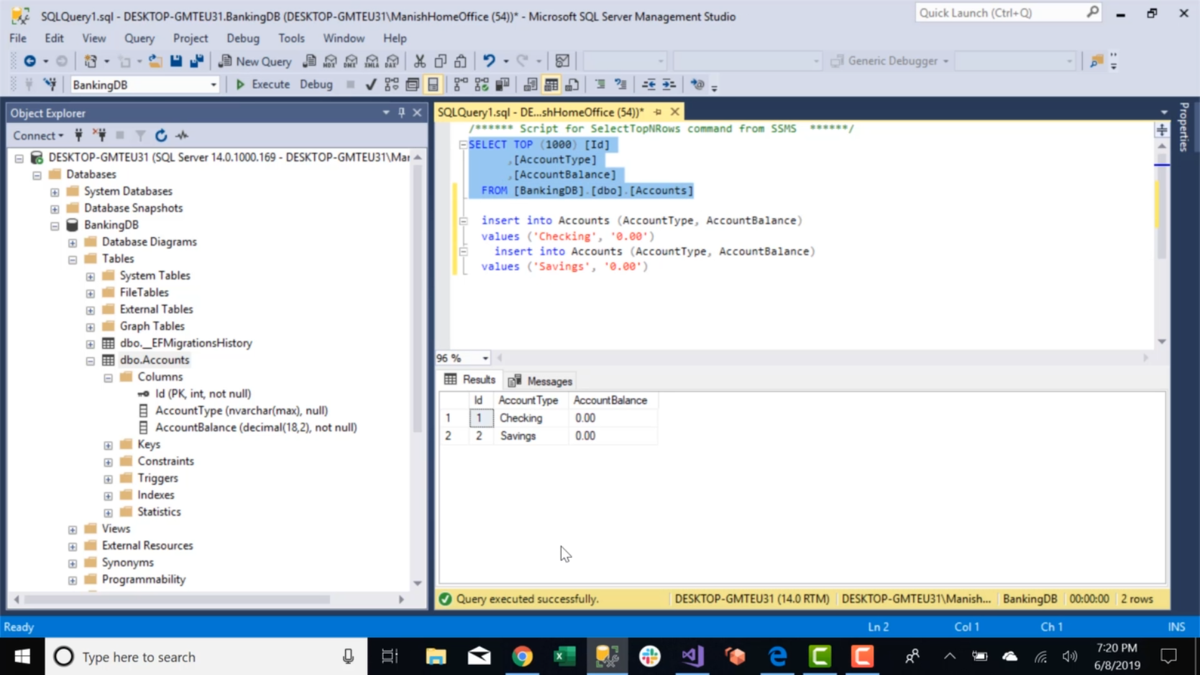The height and width of the screenshot is (675, 1200).
Task: Expand the System Databases node
Action: pyautogui.click(x=55, y=192)
